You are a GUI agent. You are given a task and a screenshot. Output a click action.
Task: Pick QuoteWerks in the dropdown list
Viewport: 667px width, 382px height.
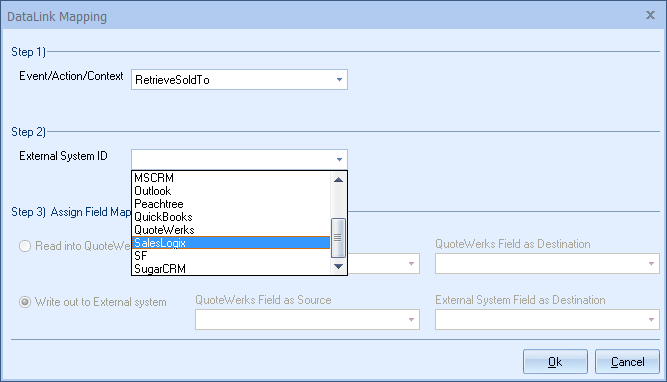[231, 230]
